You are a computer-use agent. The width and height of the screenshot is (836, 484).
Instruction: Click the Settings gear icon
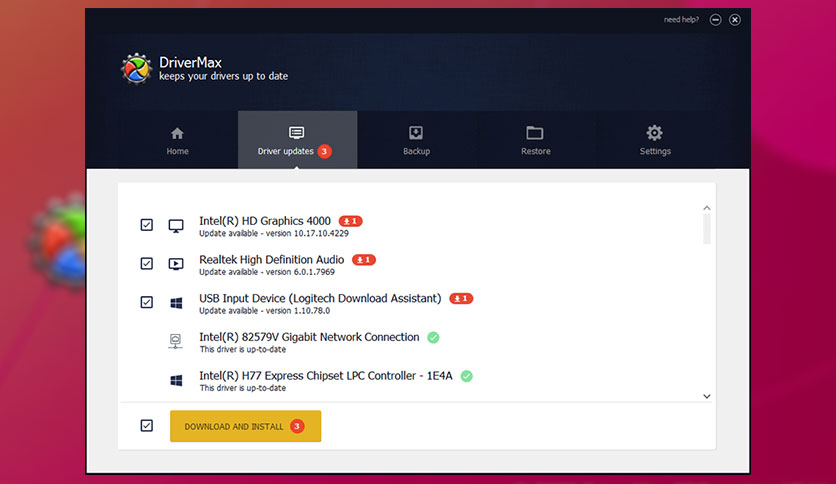(x=654, y=133)
